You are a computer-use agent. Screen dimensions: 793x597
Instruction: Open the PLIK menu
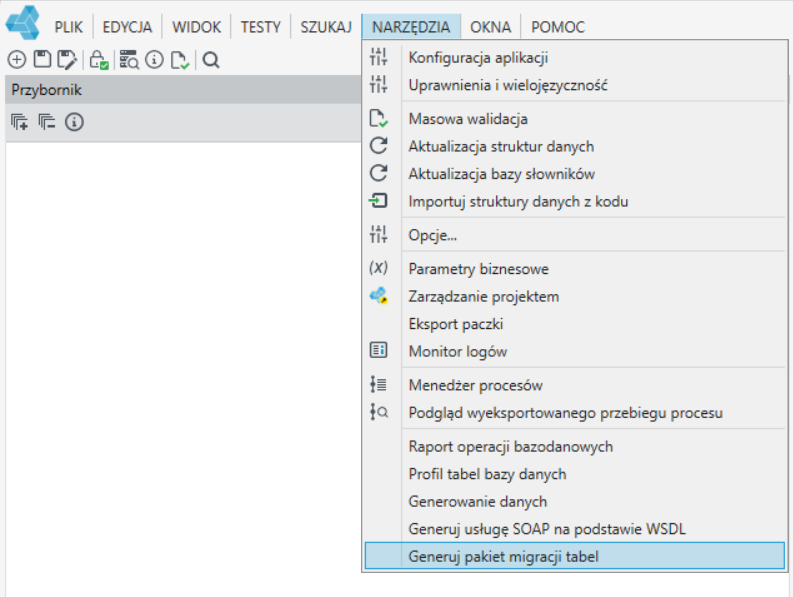point(68,27)
